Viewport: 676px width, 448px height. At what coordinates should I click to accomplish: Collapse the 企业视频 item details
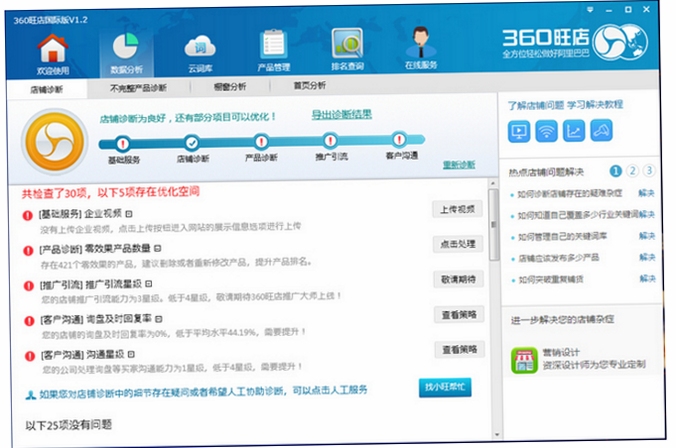tap(129, 213)
